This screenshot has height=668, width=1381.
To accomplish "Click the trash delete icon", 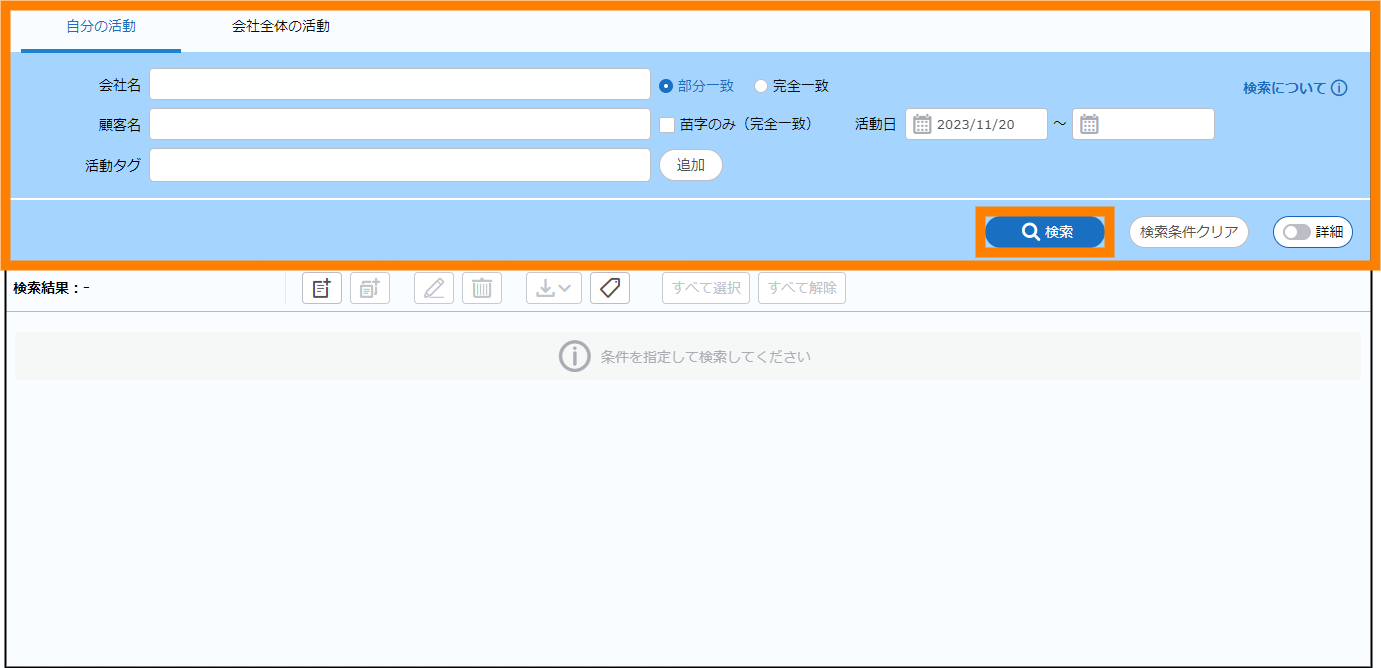I will point(482,289).
